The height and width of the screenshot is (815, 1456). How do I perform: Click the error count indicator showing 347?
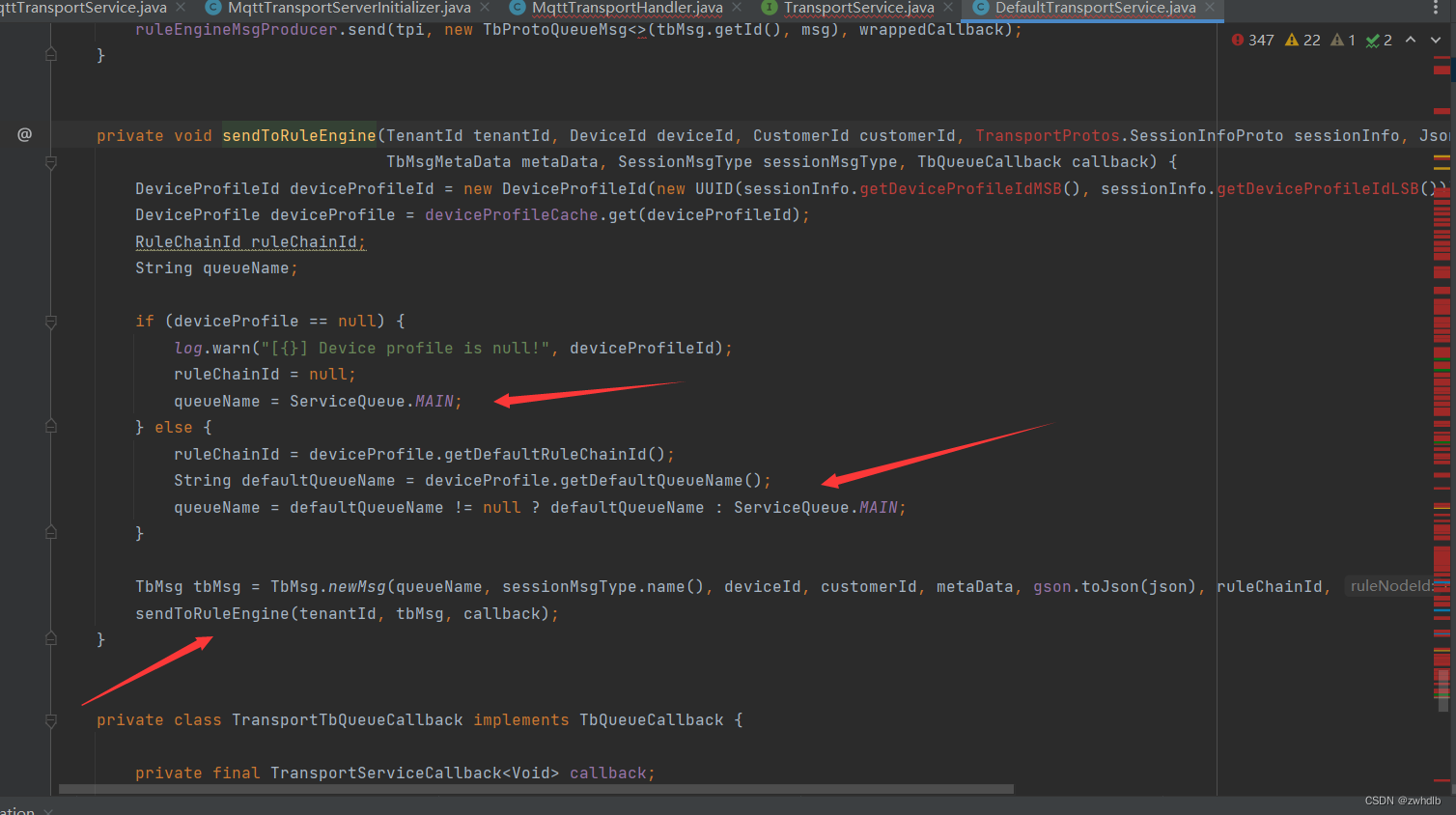[x=1253, y=40]
